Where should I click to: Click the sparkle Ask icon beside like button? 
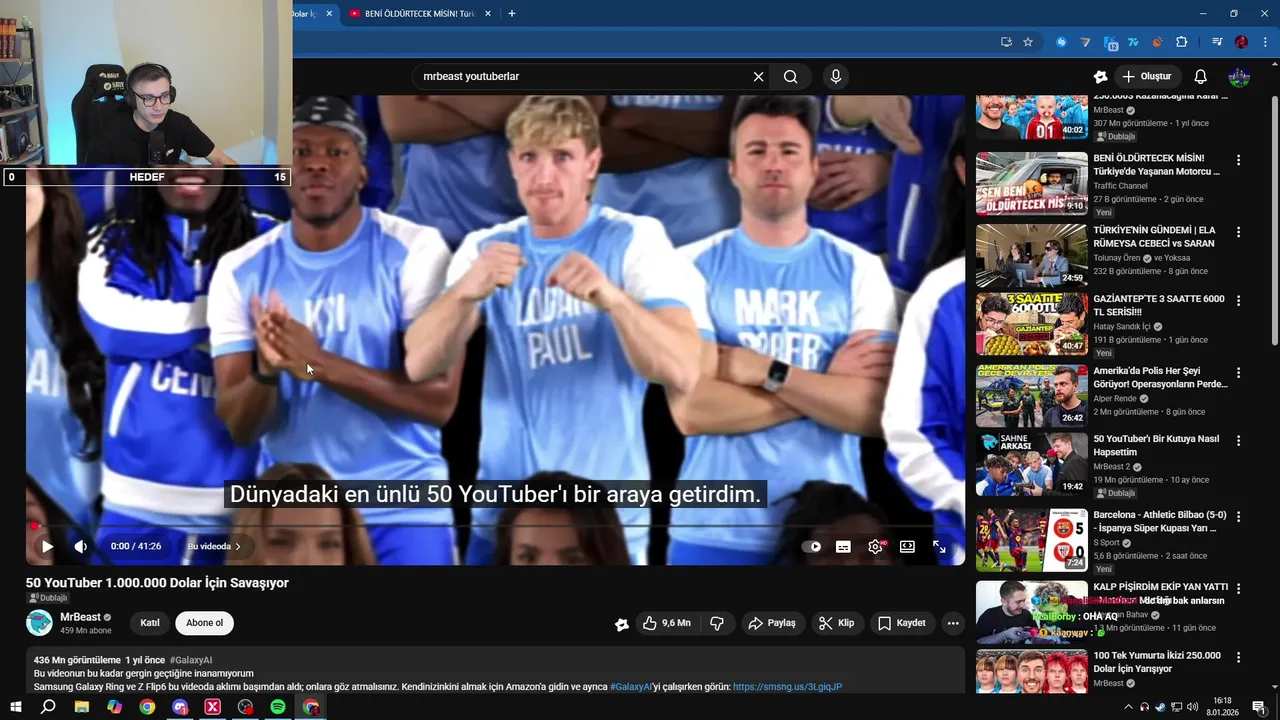621,624
